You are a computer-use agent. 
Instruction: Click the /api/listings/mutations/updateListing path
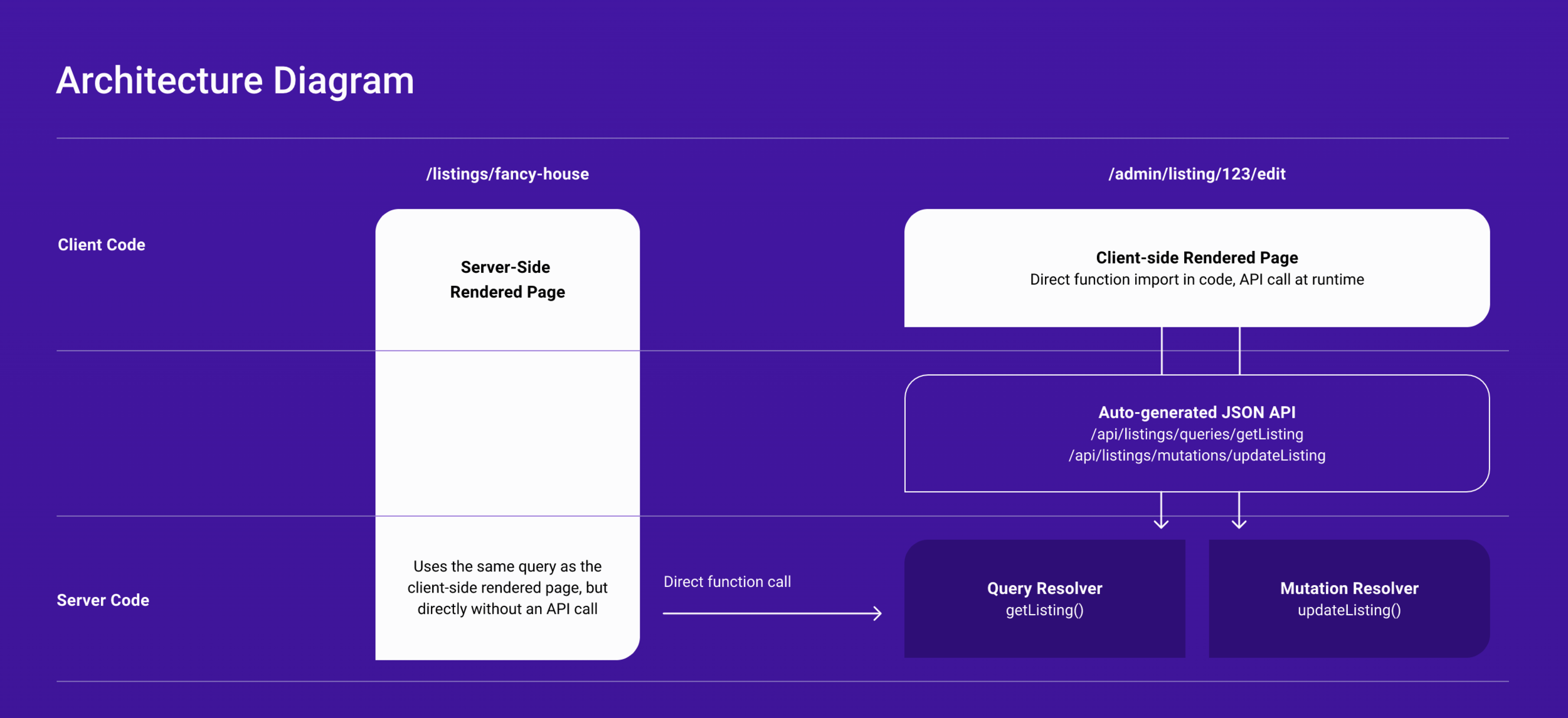(1196, 455)
